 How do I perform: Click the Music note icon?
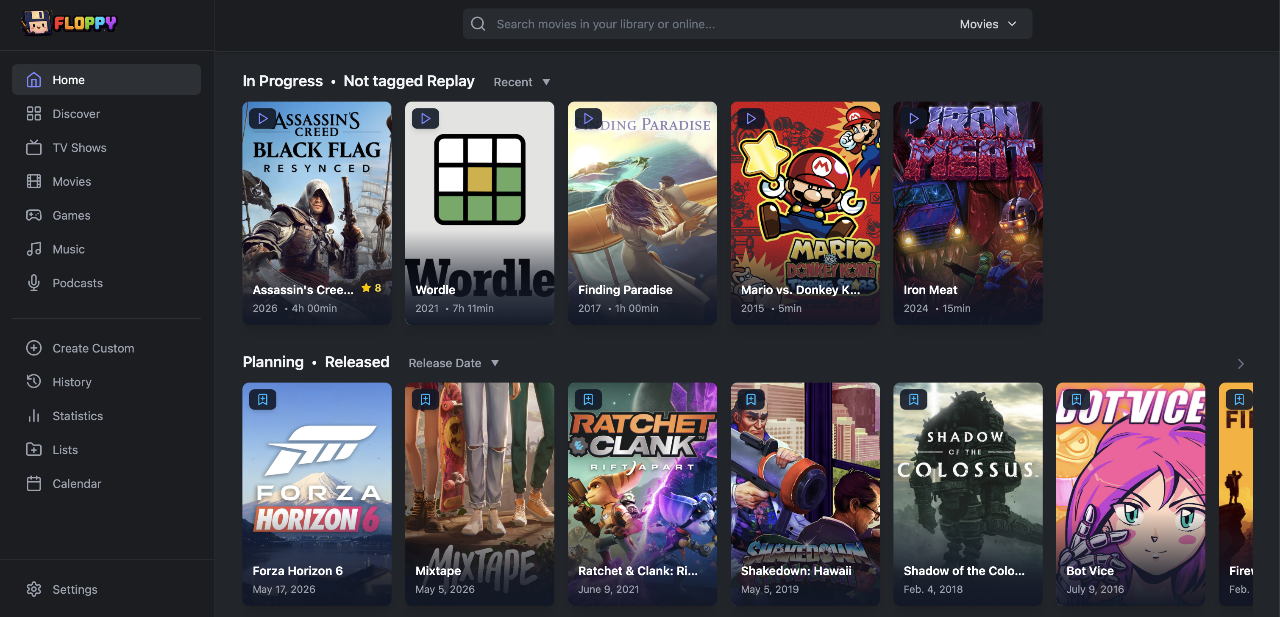click(x=34, y=250)
